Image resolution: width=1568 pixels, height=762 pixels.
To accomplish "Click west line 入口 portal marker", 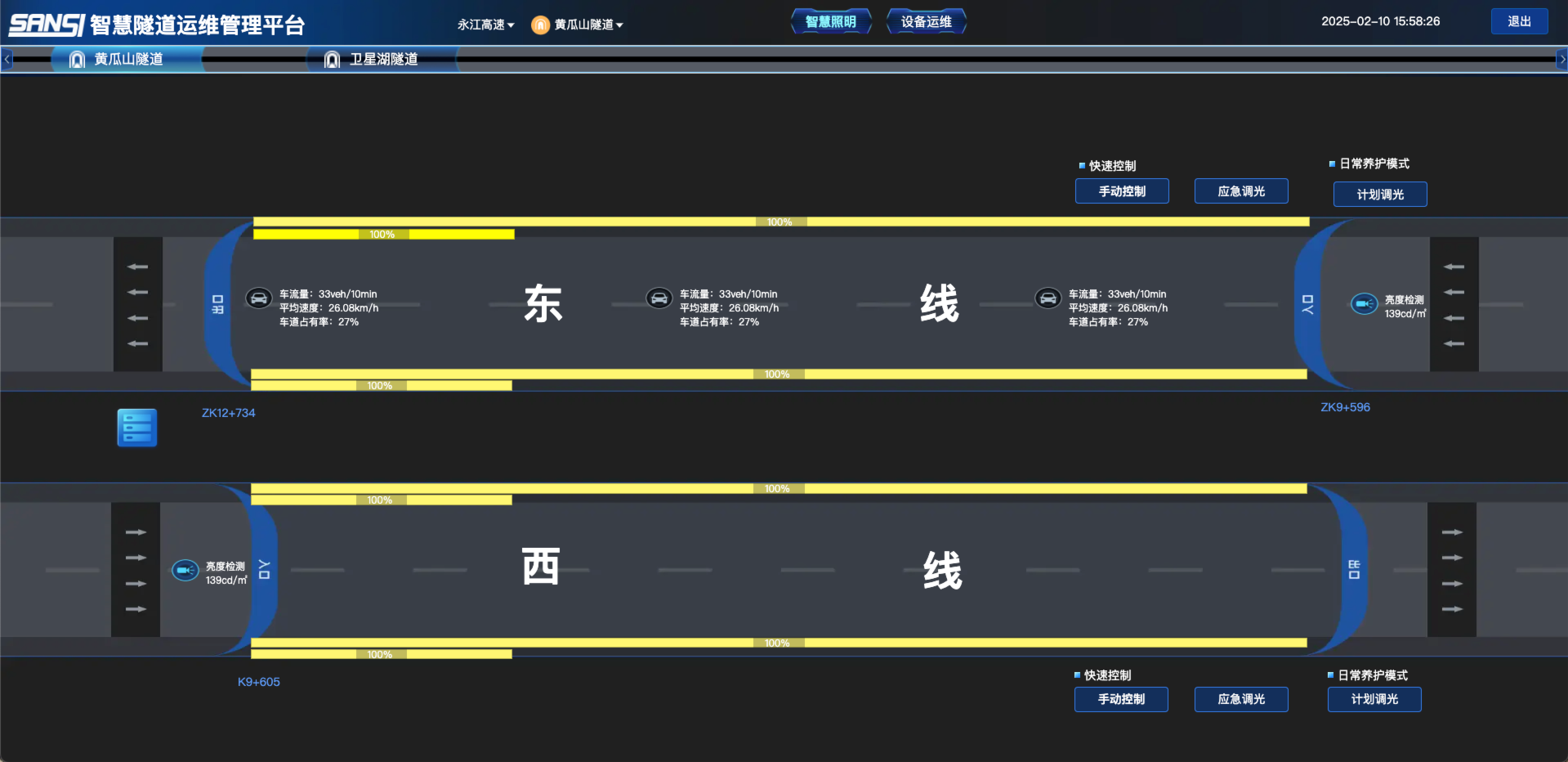I will tap(264, 570).
